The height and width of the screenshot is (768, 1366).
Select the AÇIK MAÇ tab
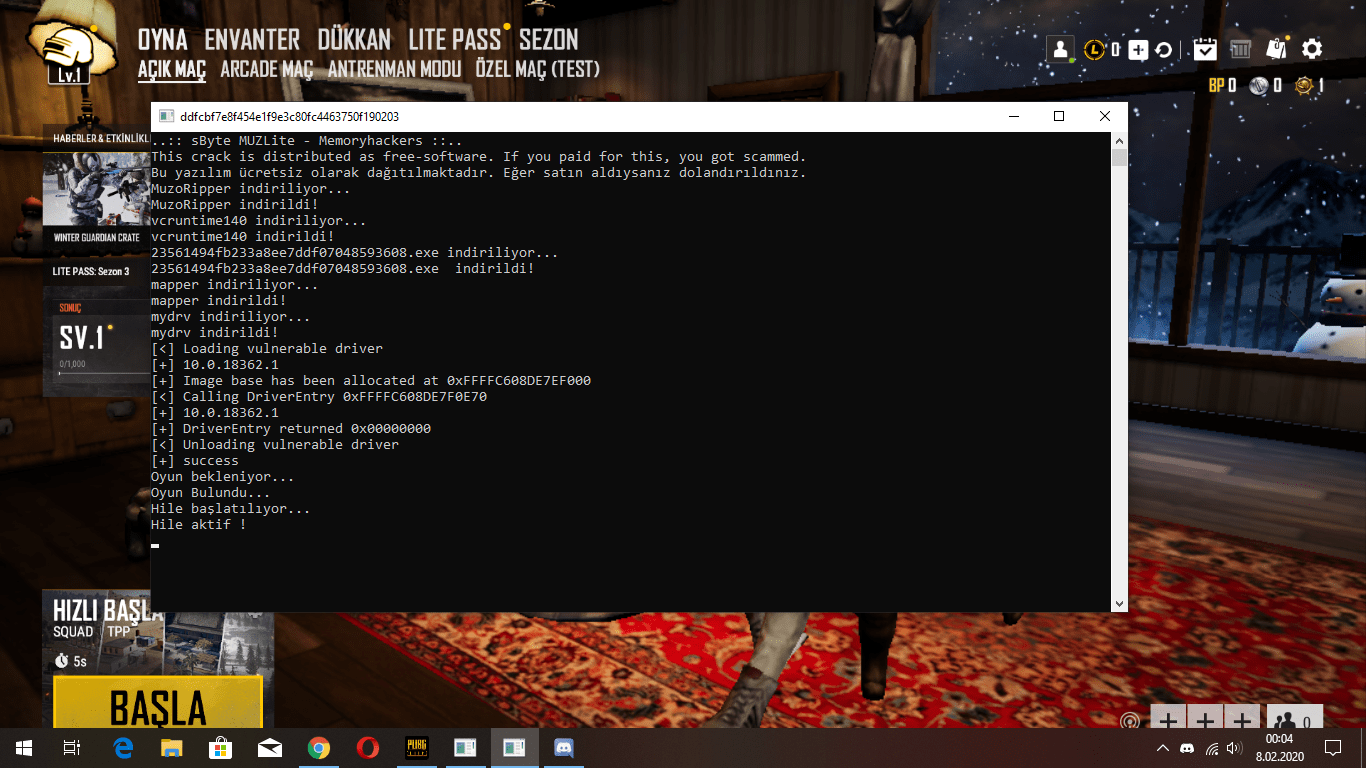tap(172, 70)
